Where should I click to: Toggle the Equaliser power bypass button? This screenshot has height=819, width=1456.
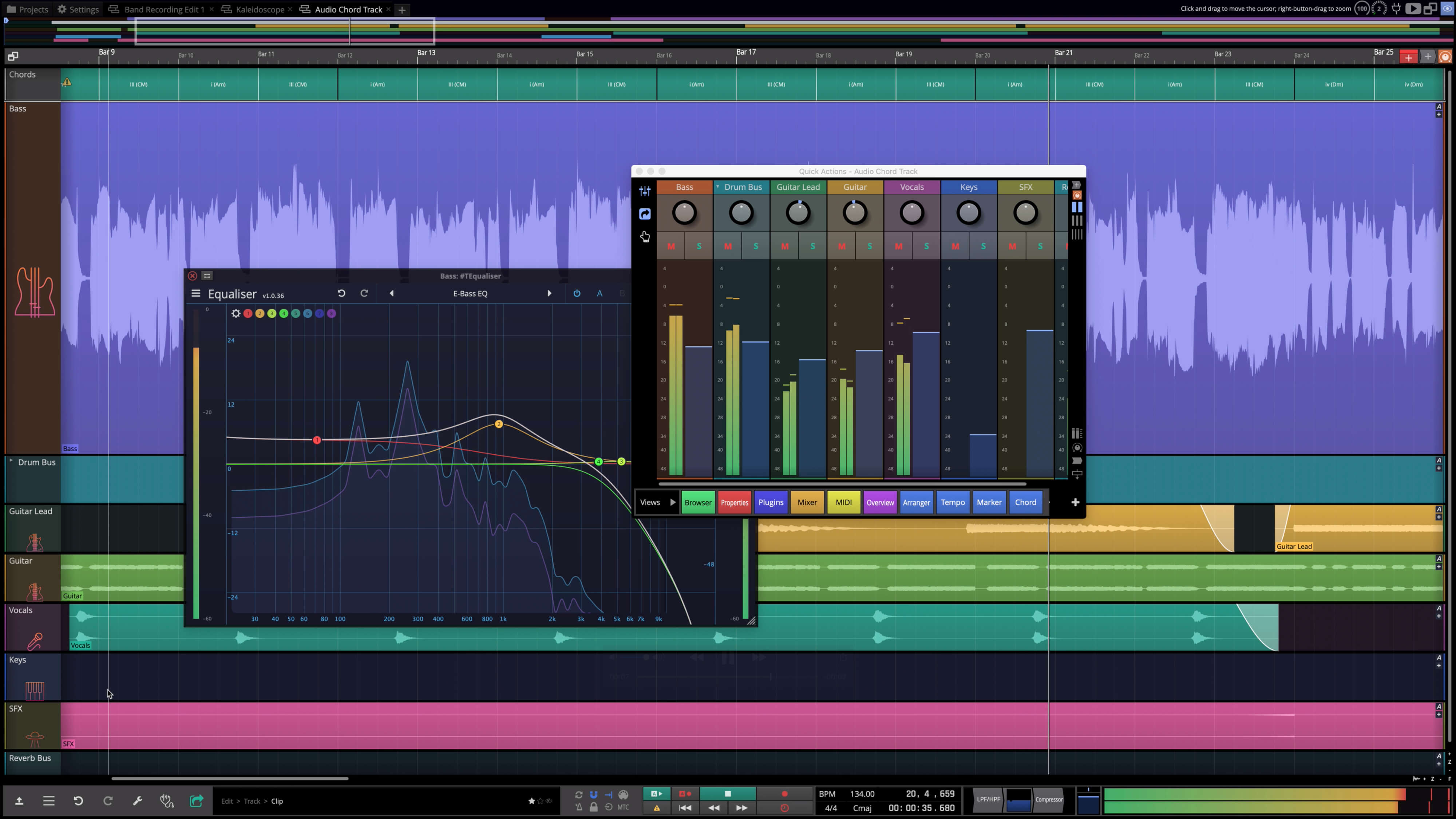click(x=577, y=293)
